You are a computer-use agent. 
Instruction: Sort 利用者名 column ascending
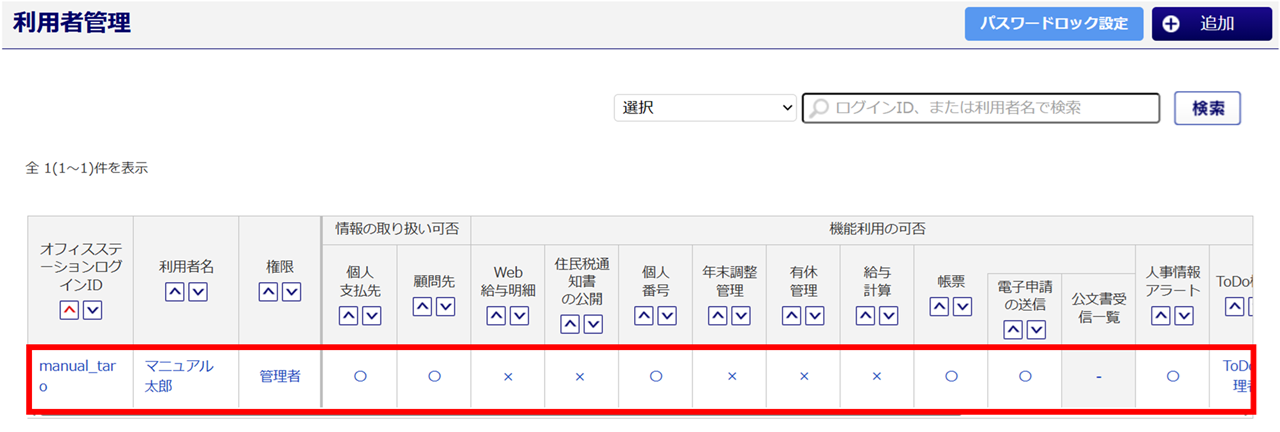(x=174, y=292)
